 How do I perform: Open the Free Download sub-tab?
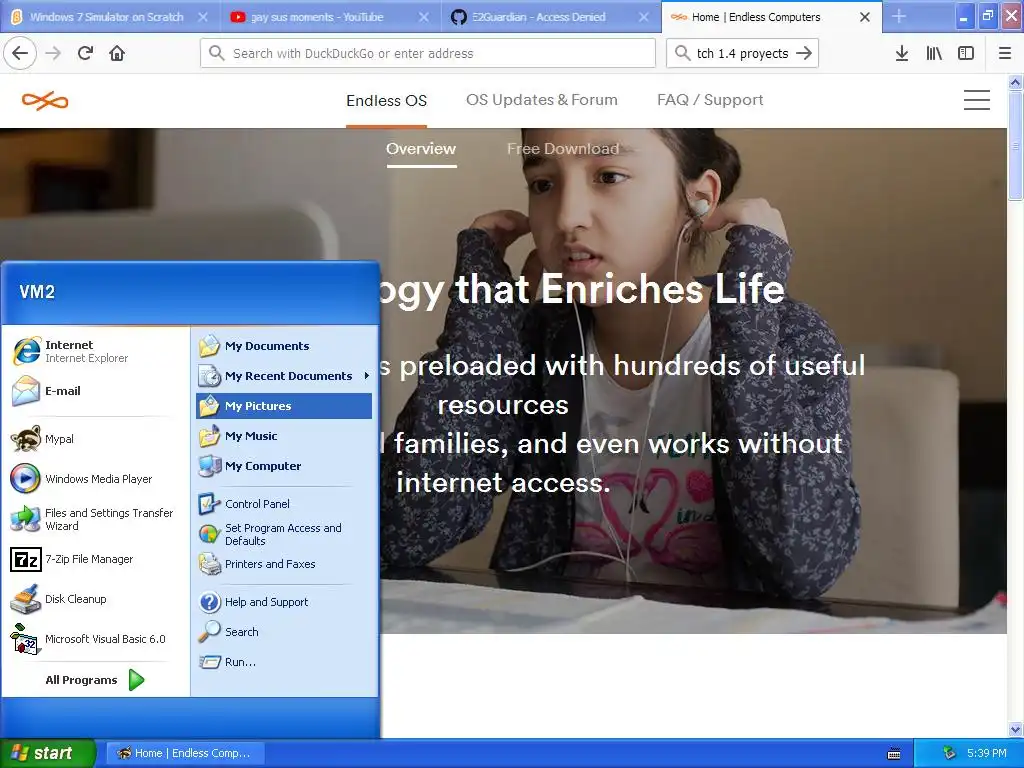[563, 149]
